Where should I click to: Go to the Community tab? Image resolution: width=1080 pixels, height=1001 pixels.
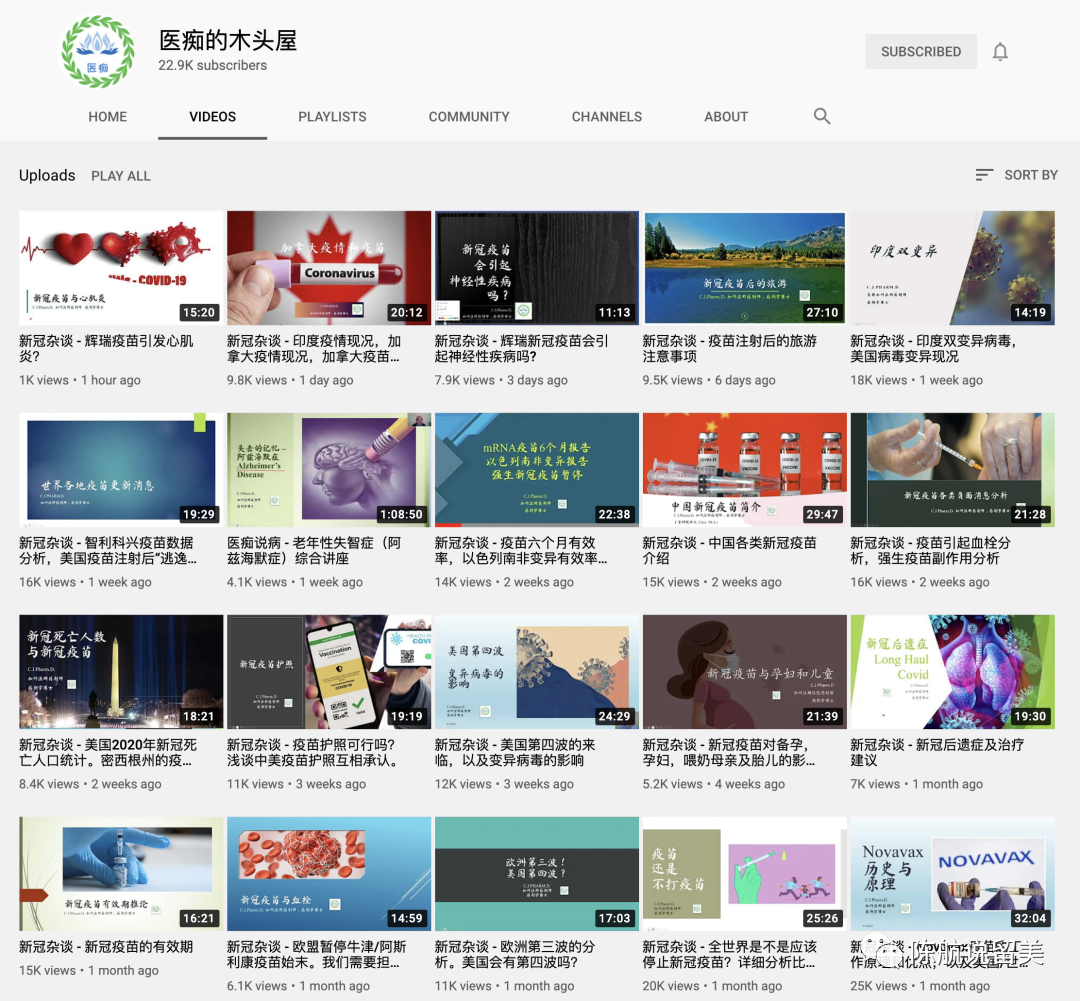point(469,116)
